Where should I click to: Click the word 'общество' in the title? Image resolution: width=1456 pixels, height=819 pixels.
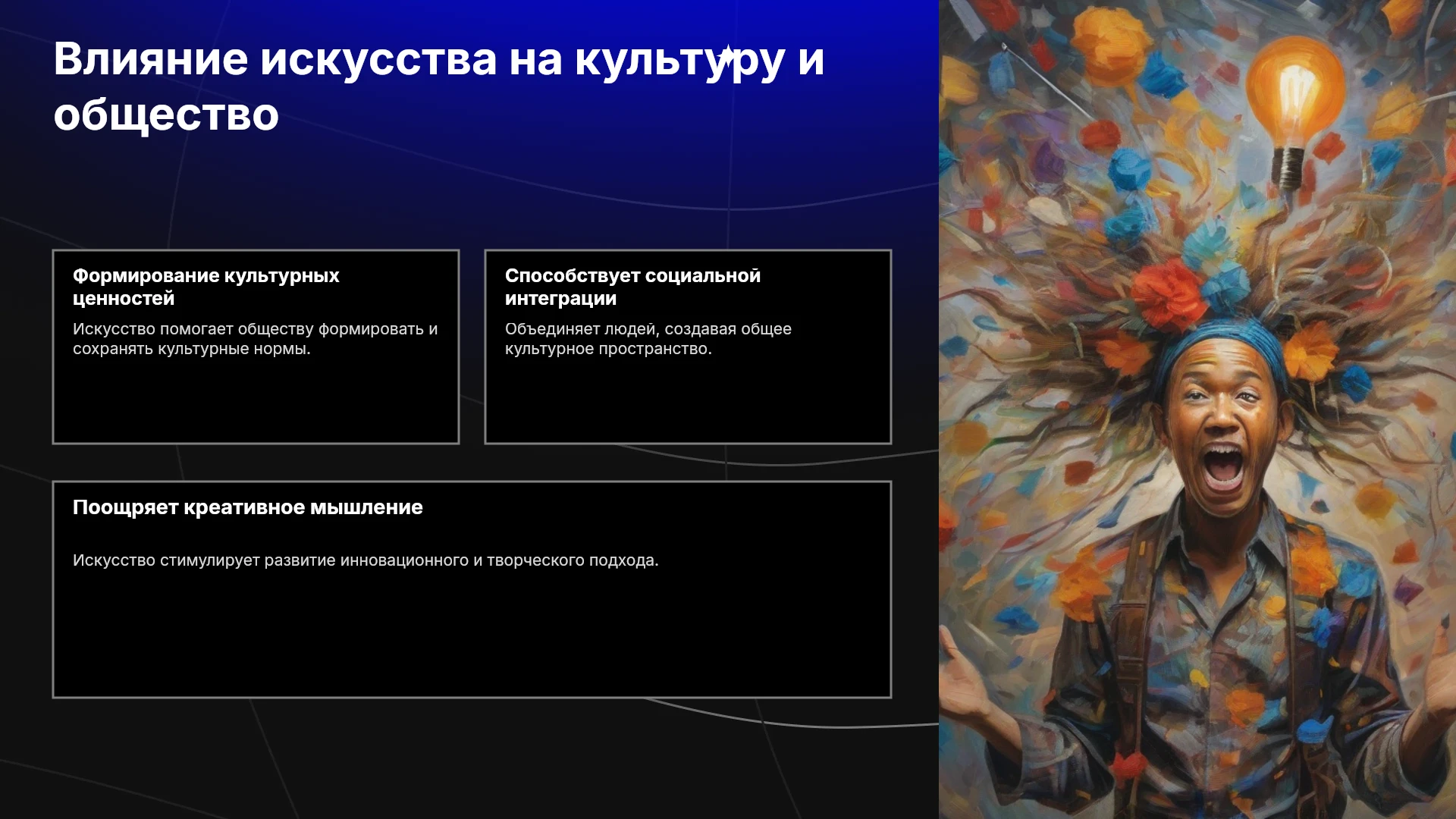click(166, 115)
